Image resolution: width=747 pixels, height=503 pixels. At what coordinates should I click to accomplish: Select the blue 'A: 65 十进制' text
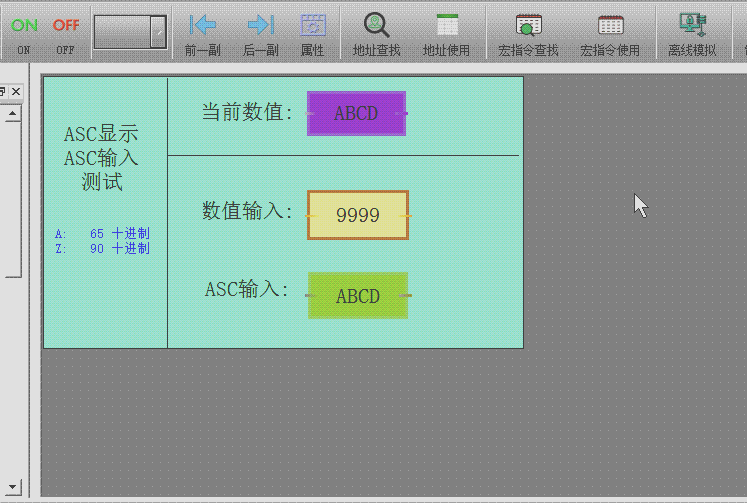(102, 233)
